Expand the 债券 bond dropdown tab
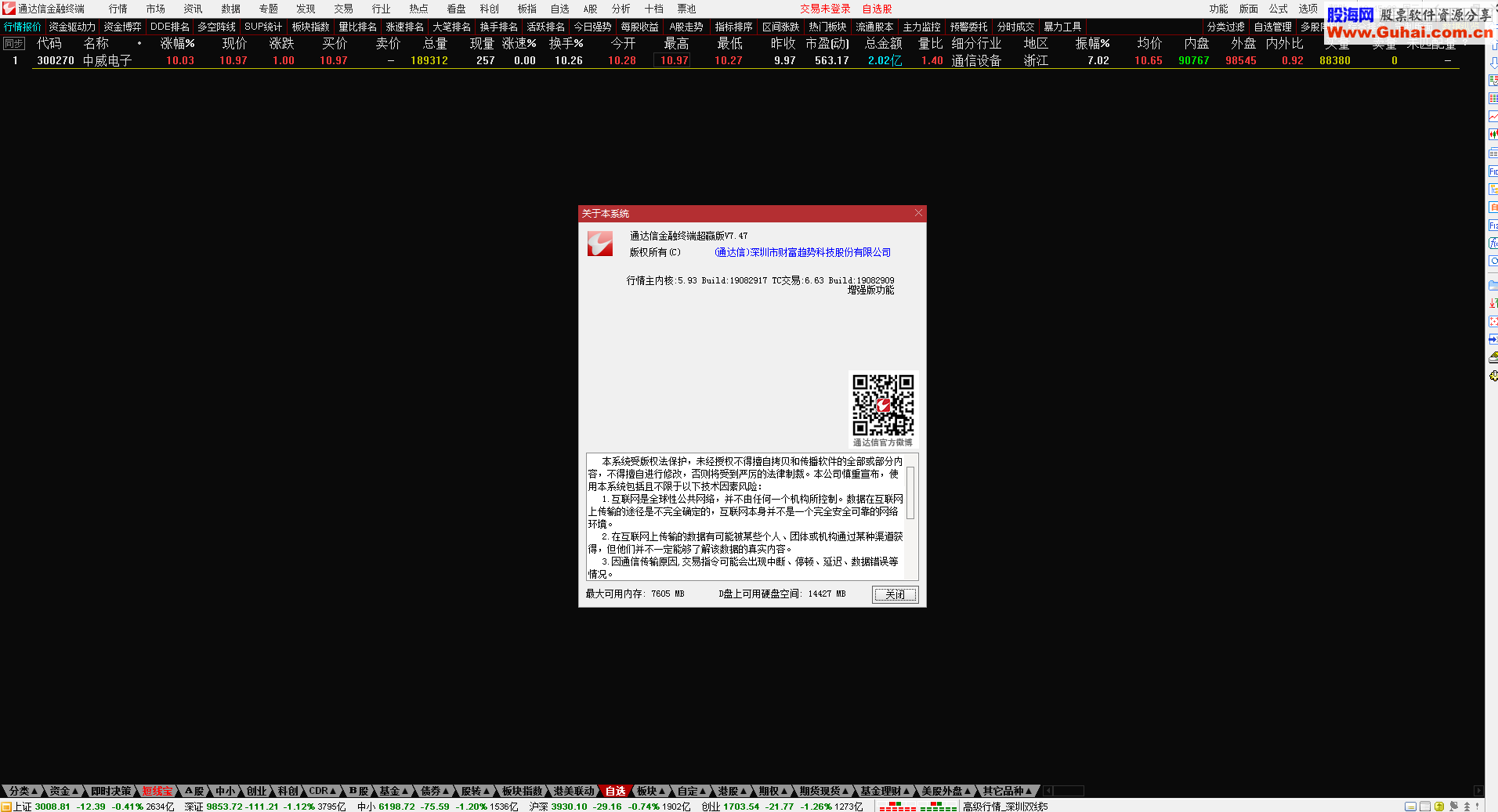The width and height of the screenshot is (1498, 812). click(x=435, y=791)
